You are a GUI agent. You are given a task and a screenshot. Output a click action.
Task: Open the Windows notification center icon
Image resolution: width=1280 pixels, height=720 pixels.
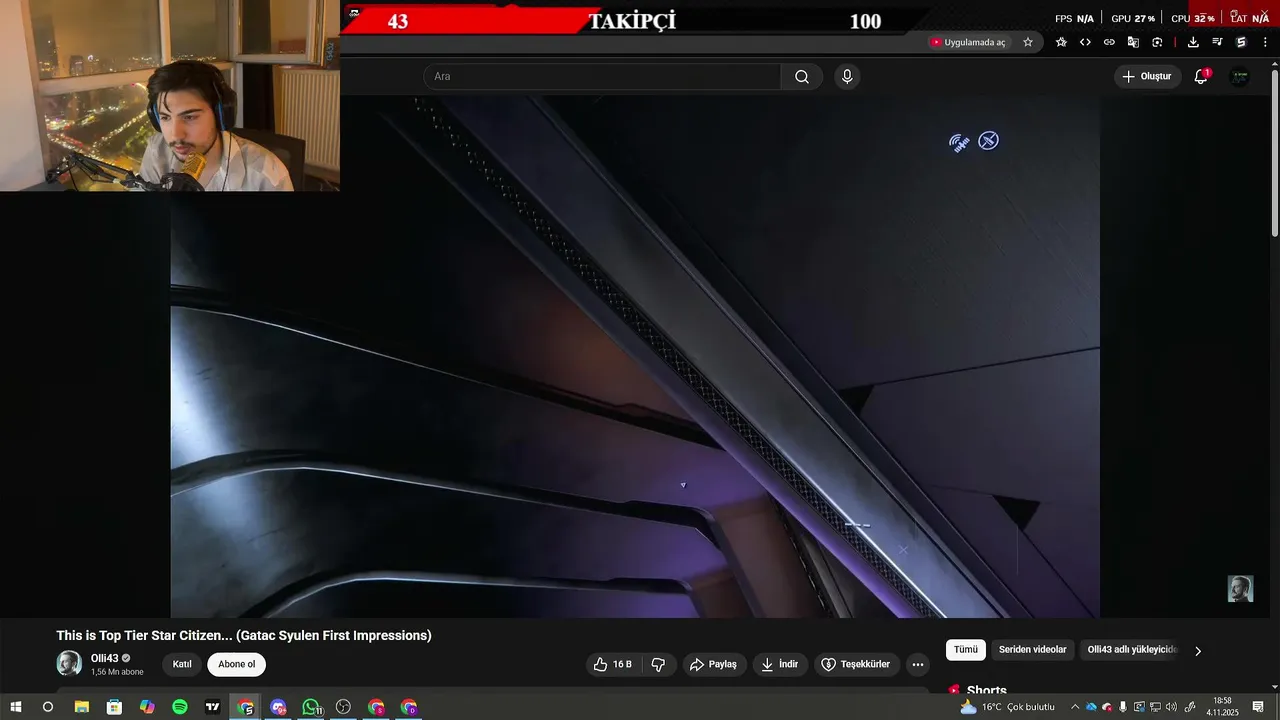pos(1258,707)
